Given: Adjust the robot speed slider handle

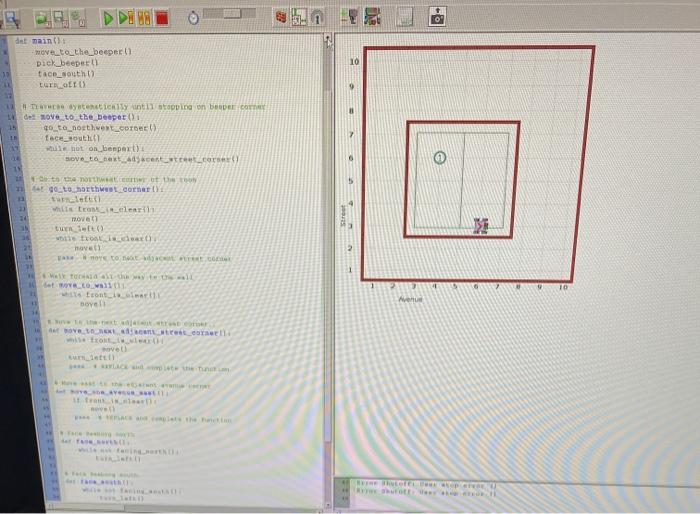Looking at the screenshot, I should click(x=232, y=13).
